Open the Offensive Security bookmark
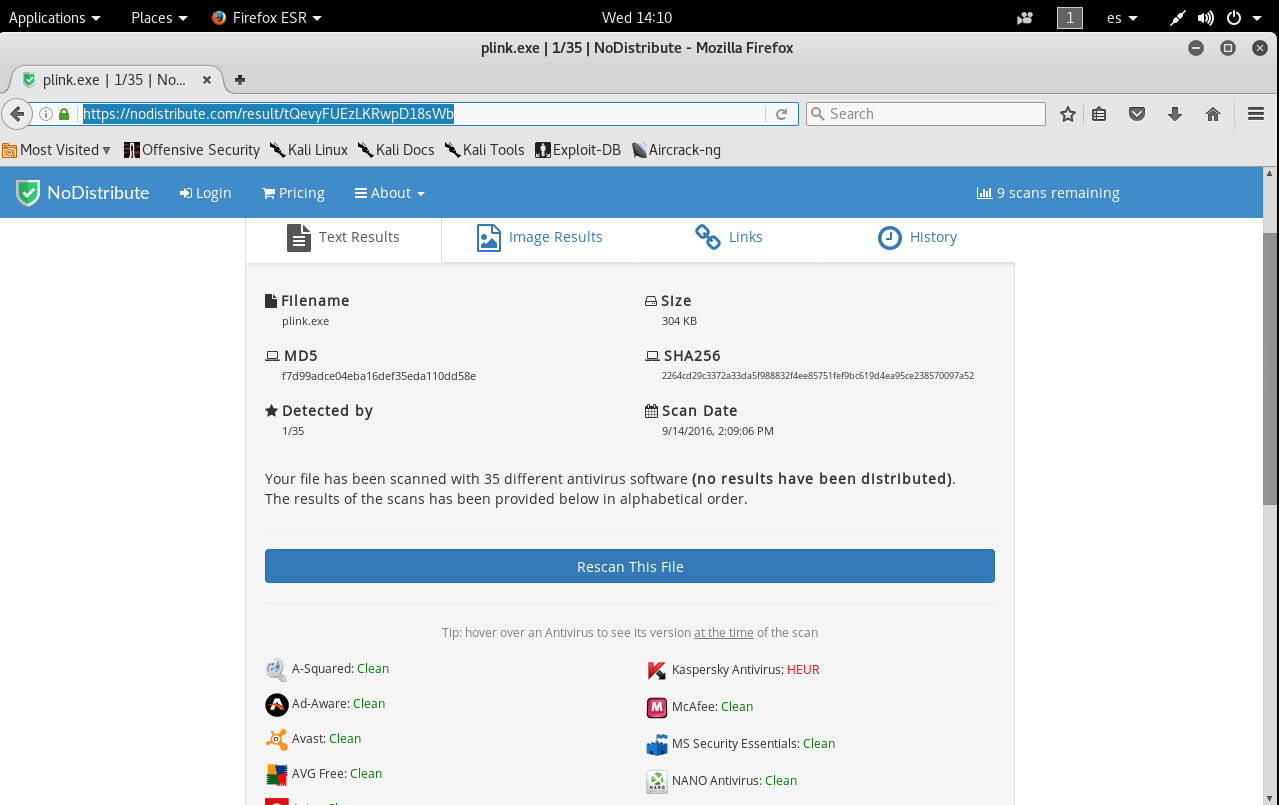The height and width of the screenshot is (805, 1279). tap(192, 150)
